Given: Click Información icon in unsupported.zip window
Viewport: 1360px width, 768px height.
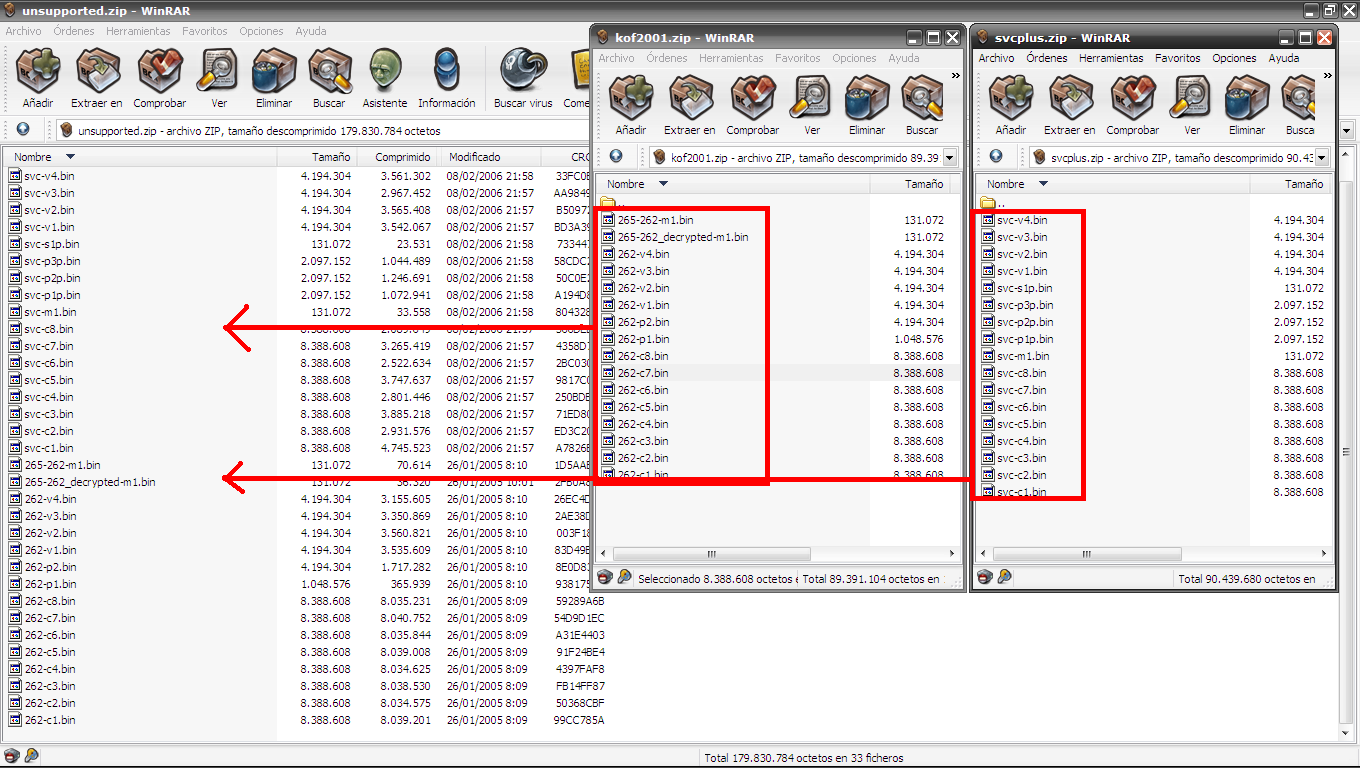Looking at the screenshot, I should pyautogui.click(x=446, y=71).
